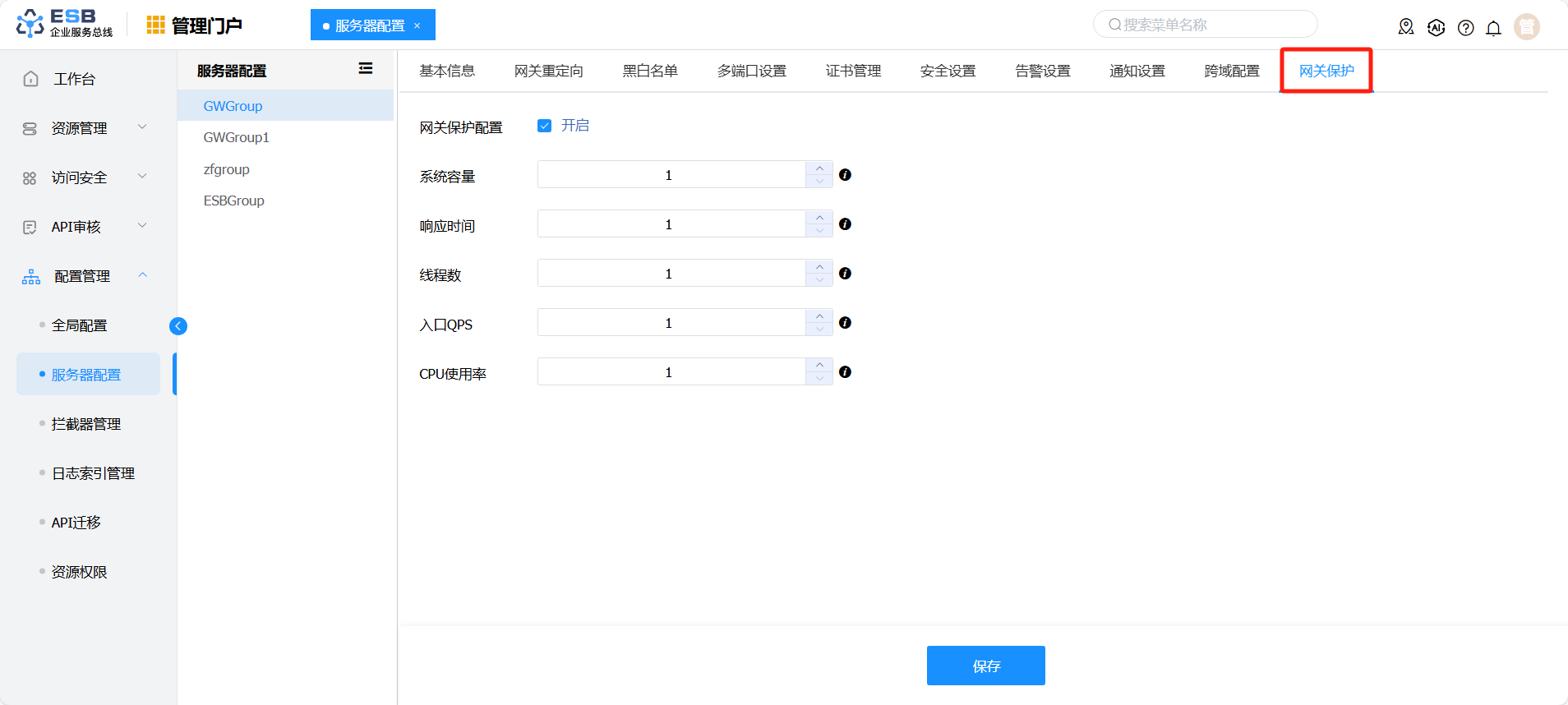Screen dimensions: 1568x705
Task: Uncheck the 开启 gateway protection checkbox
Action: tap(544, 126)
